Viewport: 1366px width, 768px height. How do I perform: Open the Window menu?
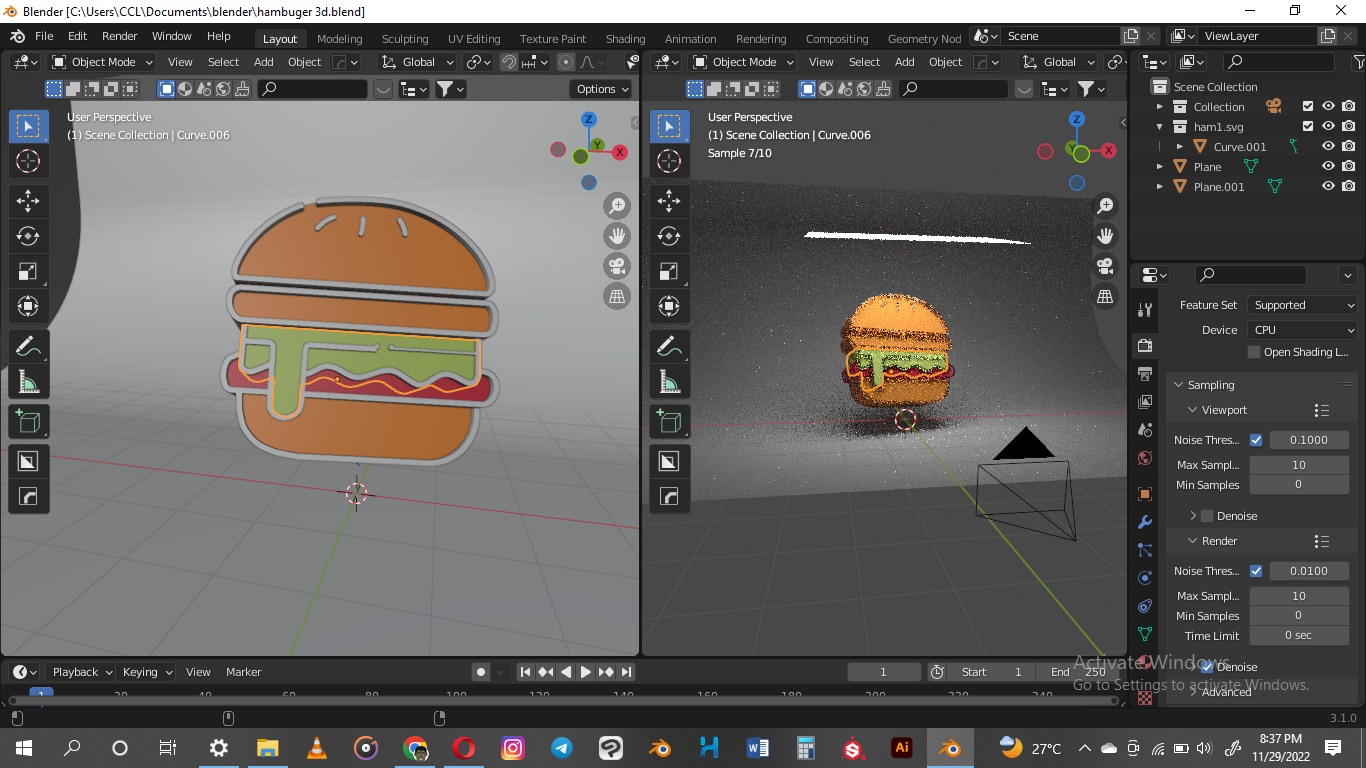tap(172, 36)
